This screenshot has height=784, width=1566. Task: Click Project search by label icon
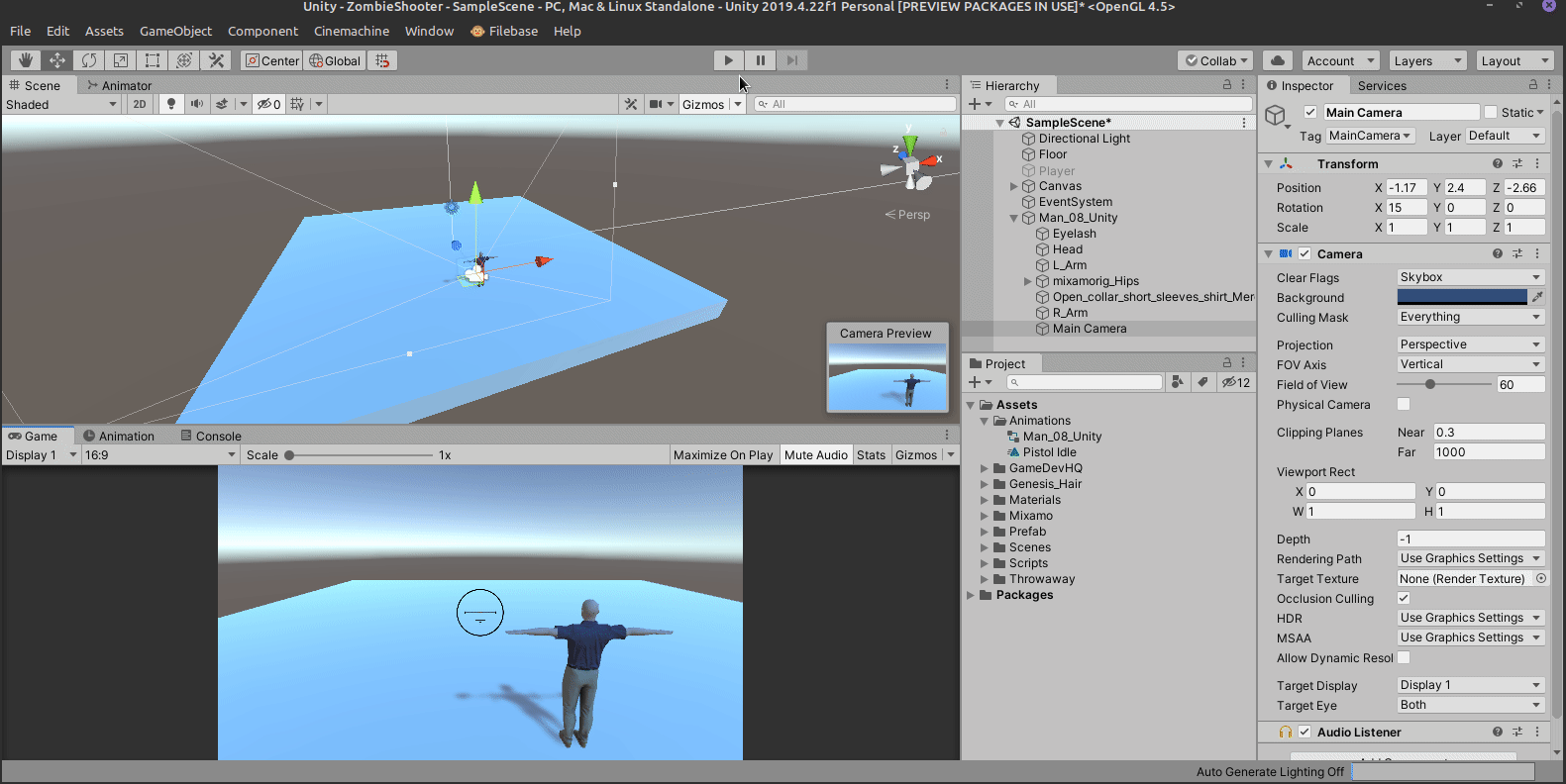click(x=1202, y=382)
